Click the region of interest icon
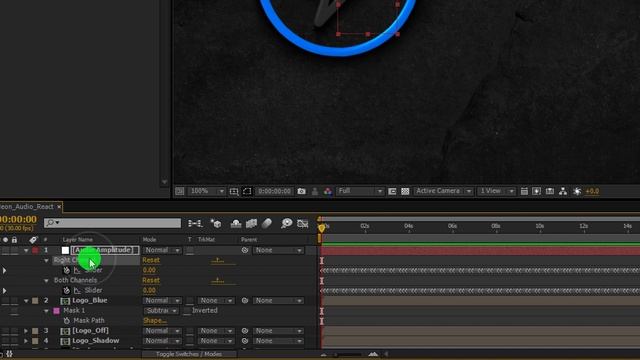Screen dimensions: 640x360 (x=392, y=191)
